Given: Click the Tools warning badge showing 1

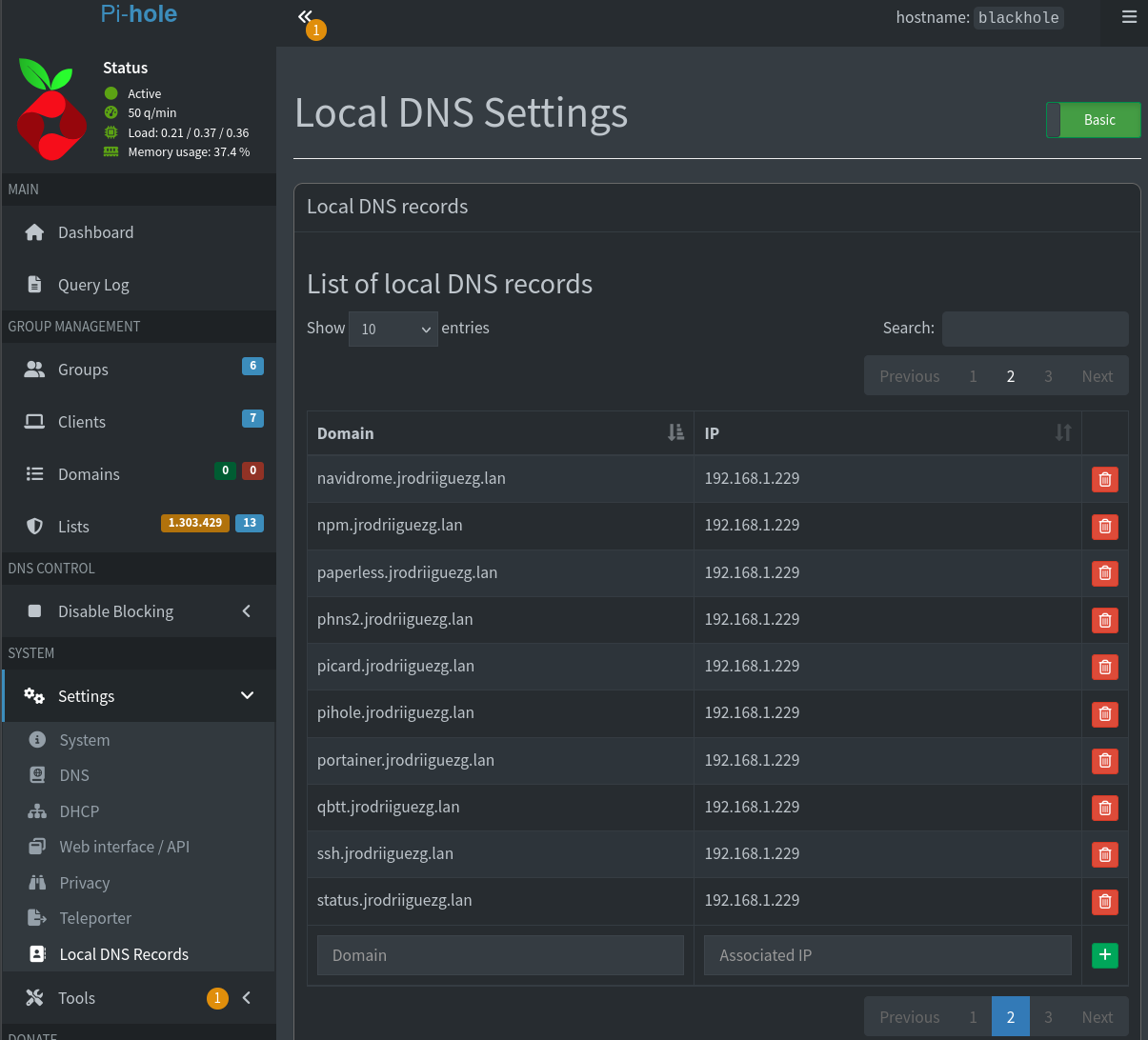Looking at the screenshot, I should pos(217,998).
